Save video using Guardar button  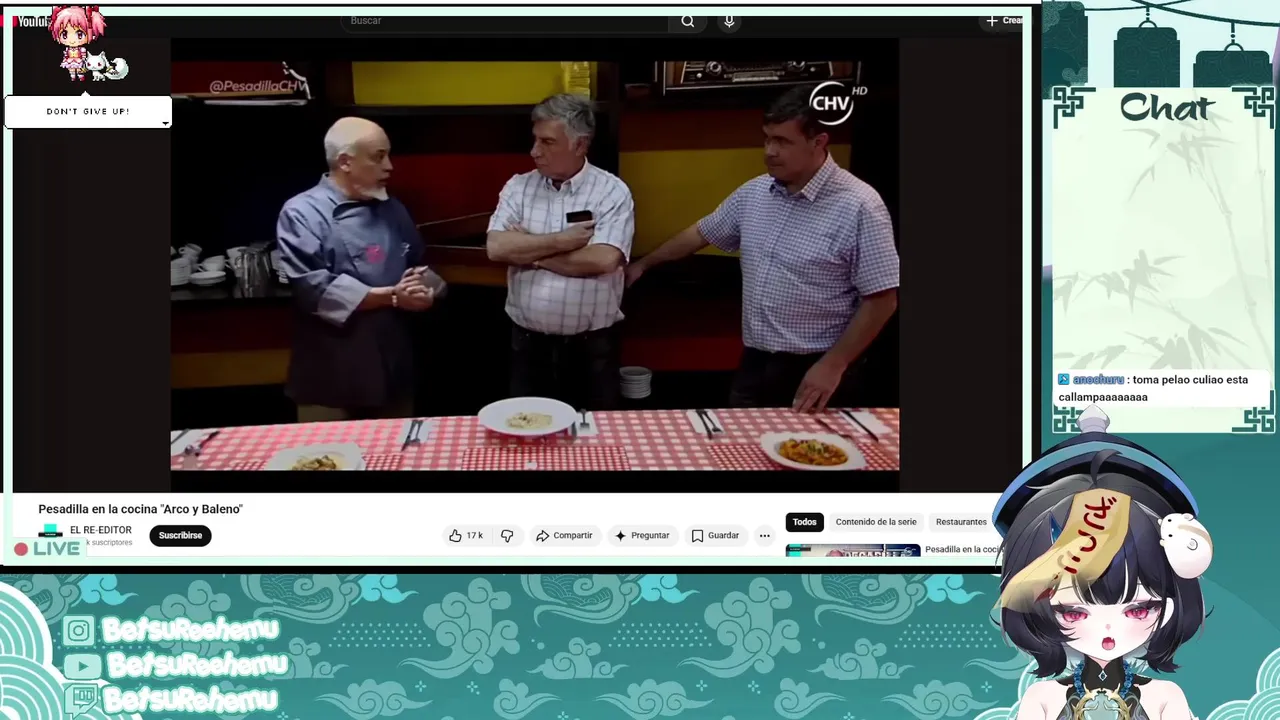click(x=715, y=536)
